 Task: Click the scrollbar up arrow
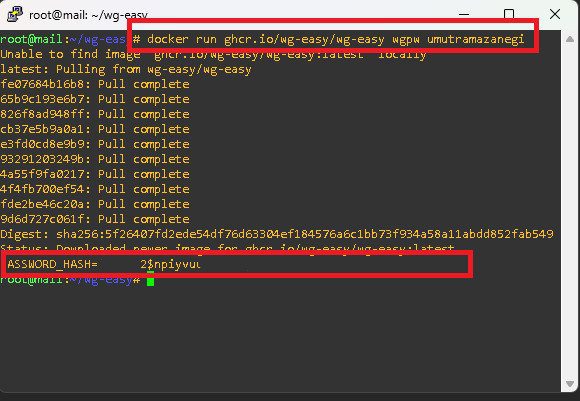(x=570, y=39)
